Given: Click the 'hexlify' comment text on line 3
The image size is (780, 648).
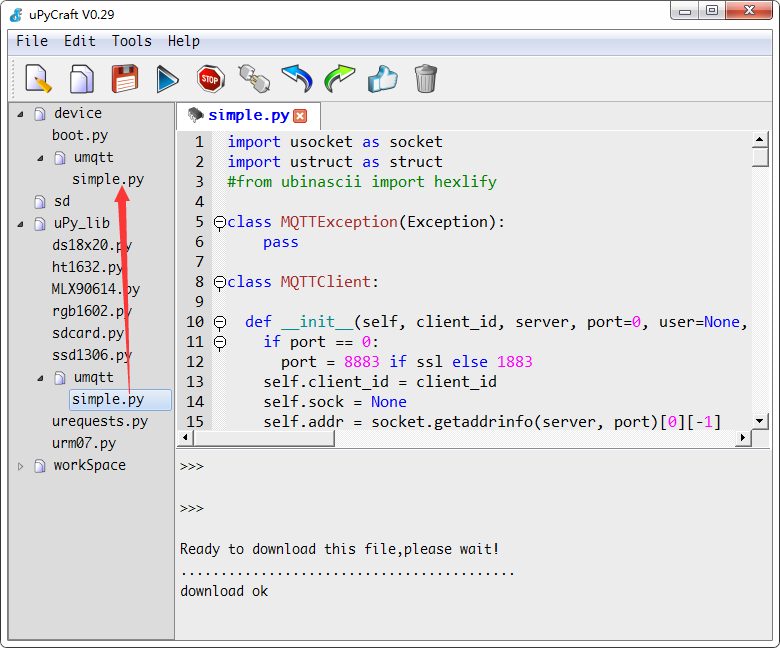Looking at the screenshot, I should 465,182.
